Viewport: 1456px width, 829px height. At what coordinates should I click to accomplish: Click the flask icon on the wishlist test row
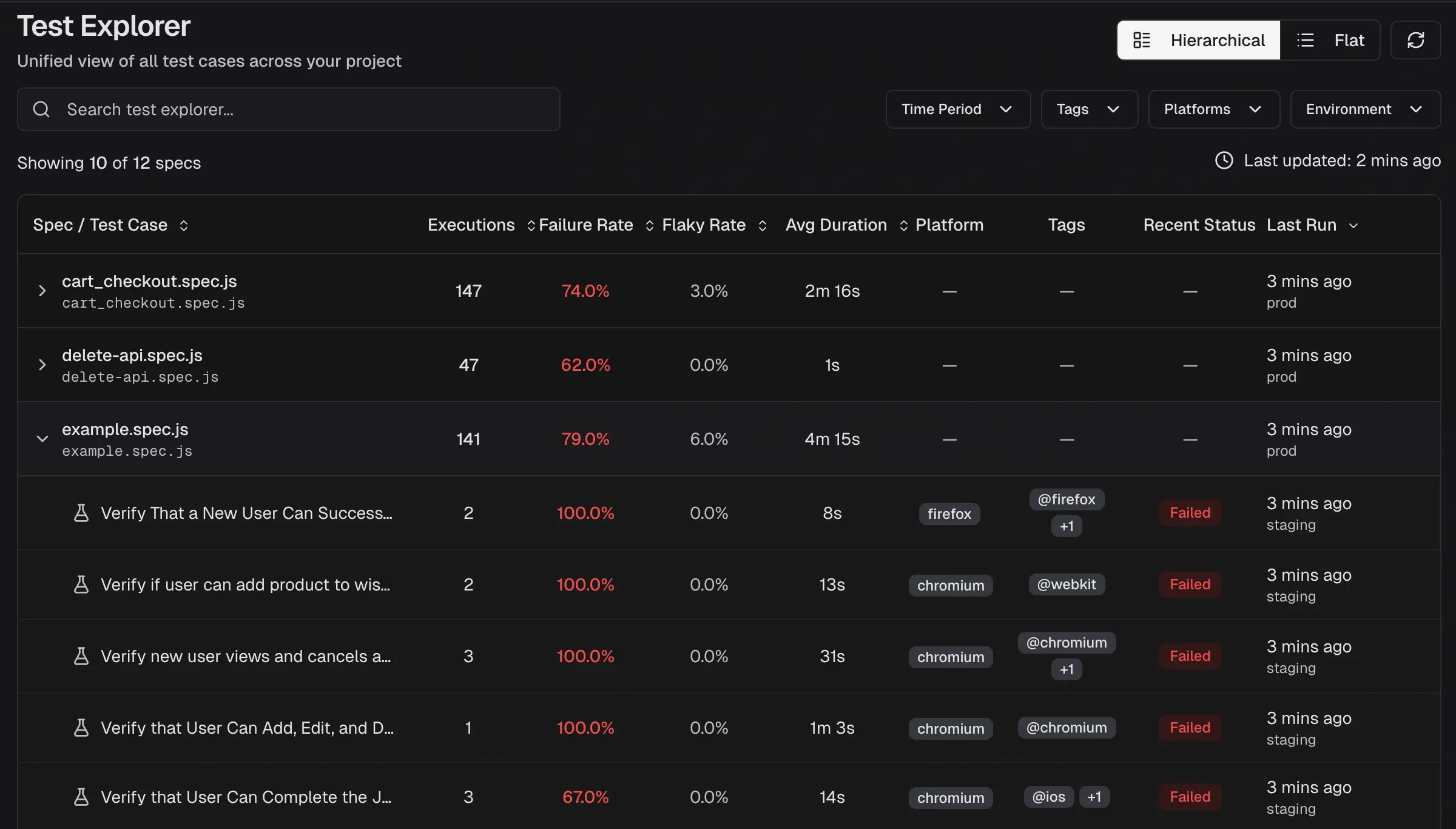click(82, 584)
